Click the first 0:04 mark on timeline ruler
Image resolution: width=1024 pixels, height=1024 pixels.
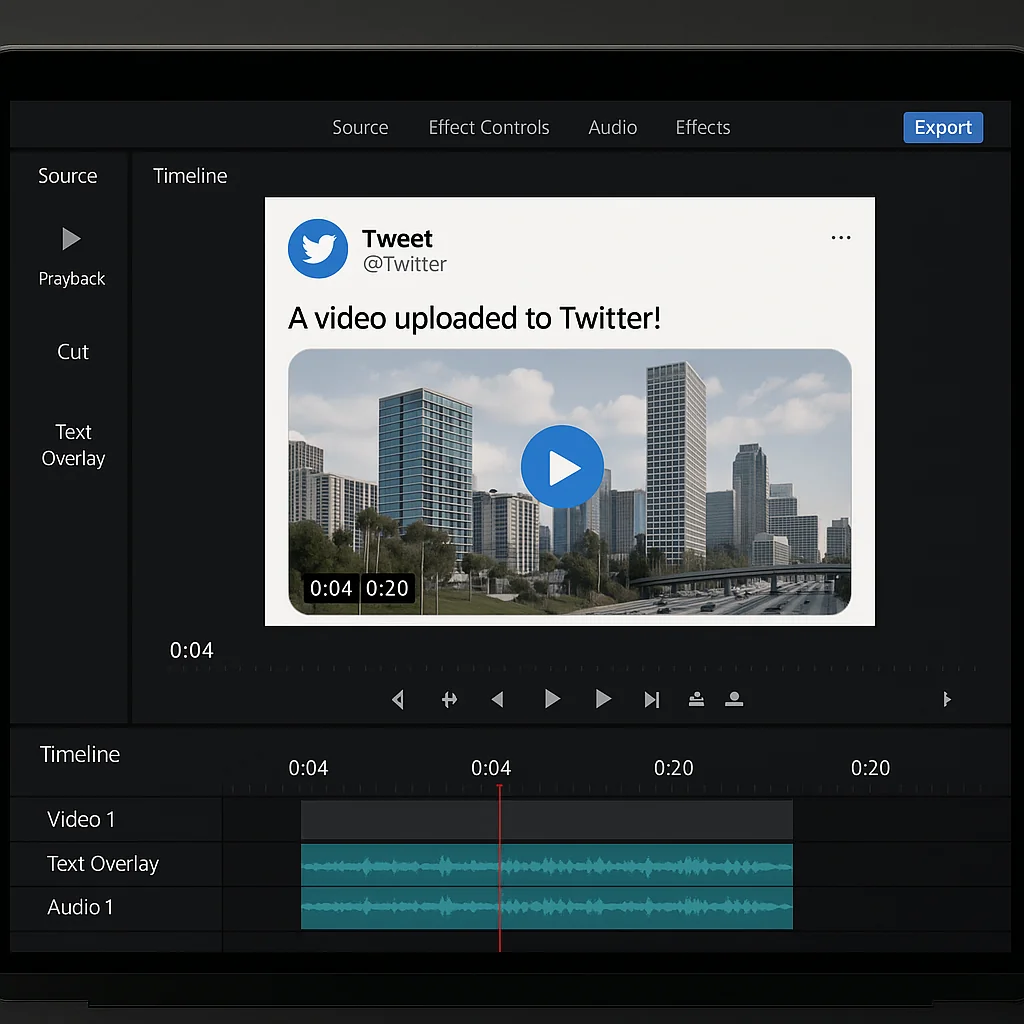tap(308, 767)
